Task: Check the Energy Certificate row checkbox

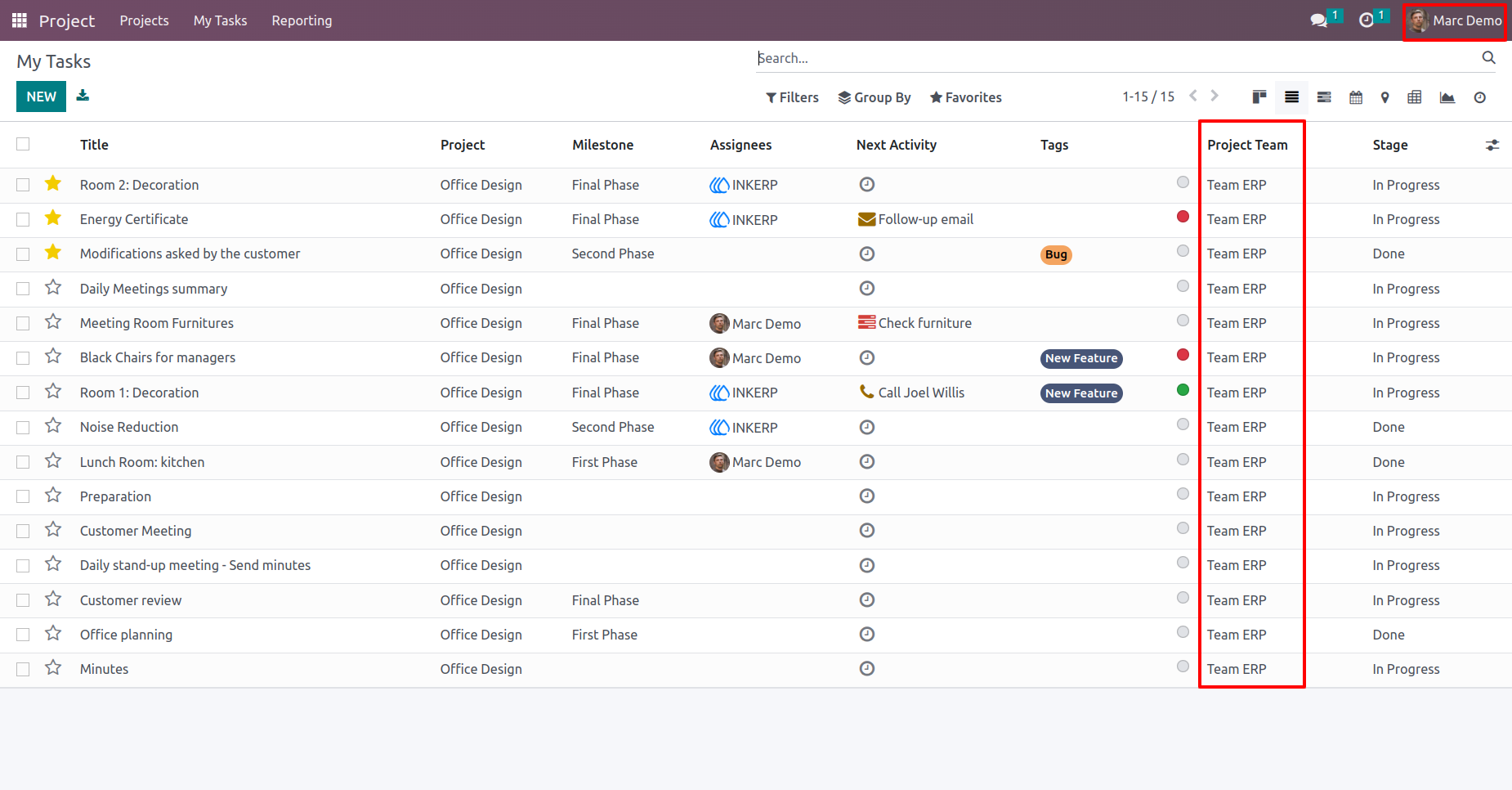Action: (x=23, y=219)
